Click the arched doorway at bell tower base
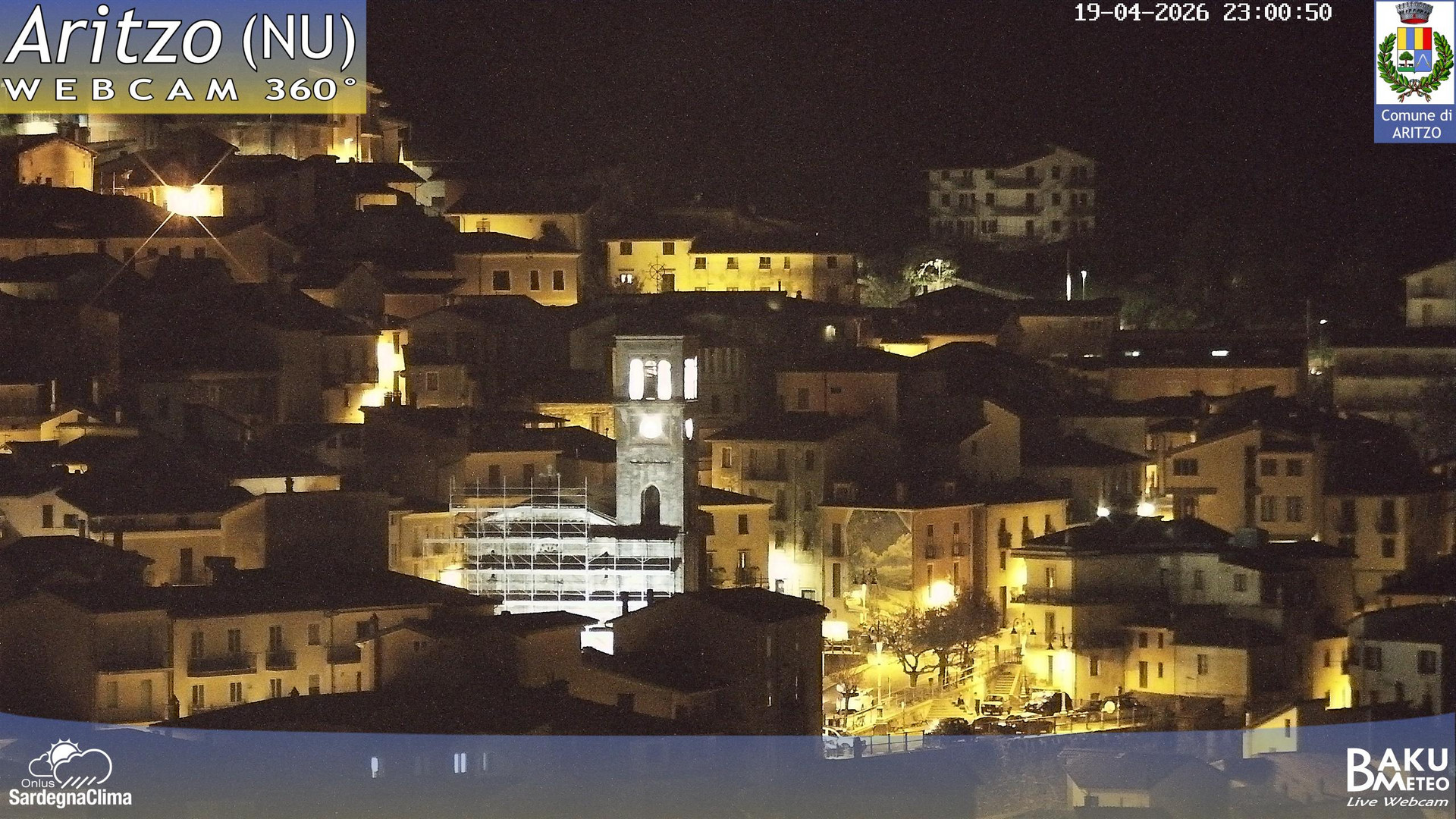 pos(651,504)
